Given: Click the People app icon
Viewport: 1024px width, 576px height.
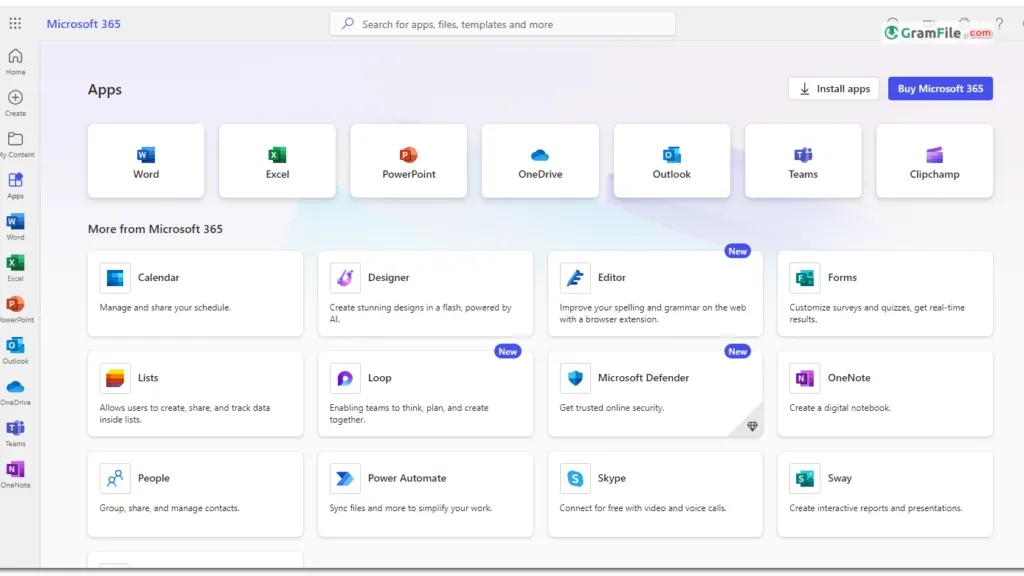Looking at the screenshot, I should tap(115, 479).
